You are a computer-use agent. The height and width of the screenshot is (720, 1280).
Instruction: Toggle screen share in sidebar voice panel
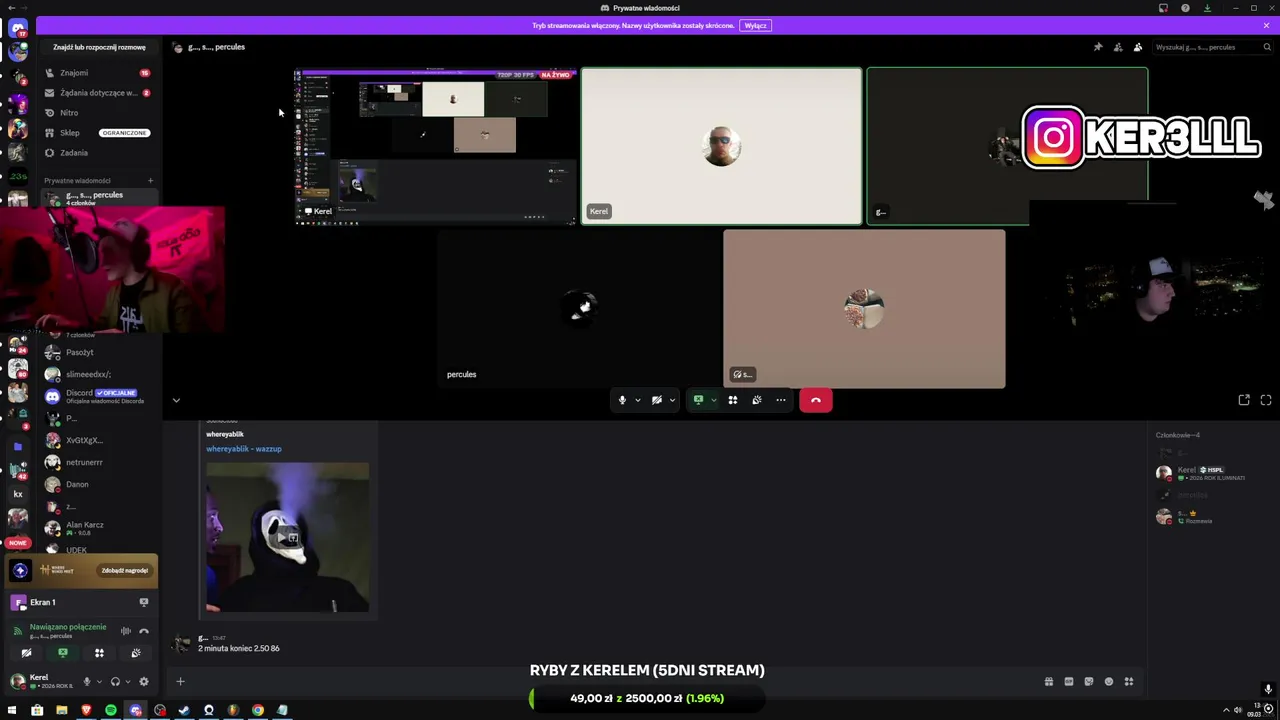pos(63,653)
